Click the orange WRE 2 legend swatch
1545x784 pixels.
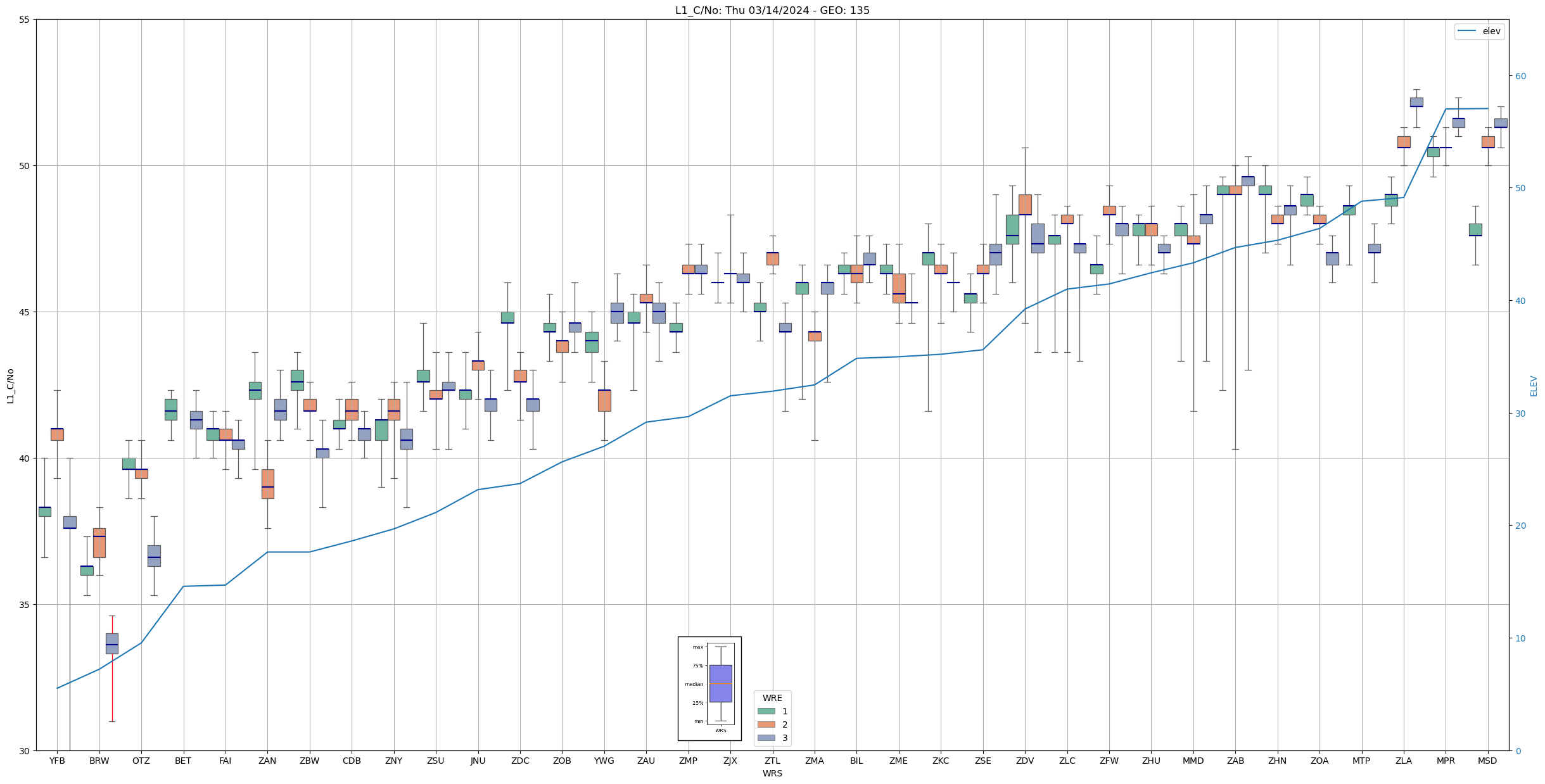[766, 724]
